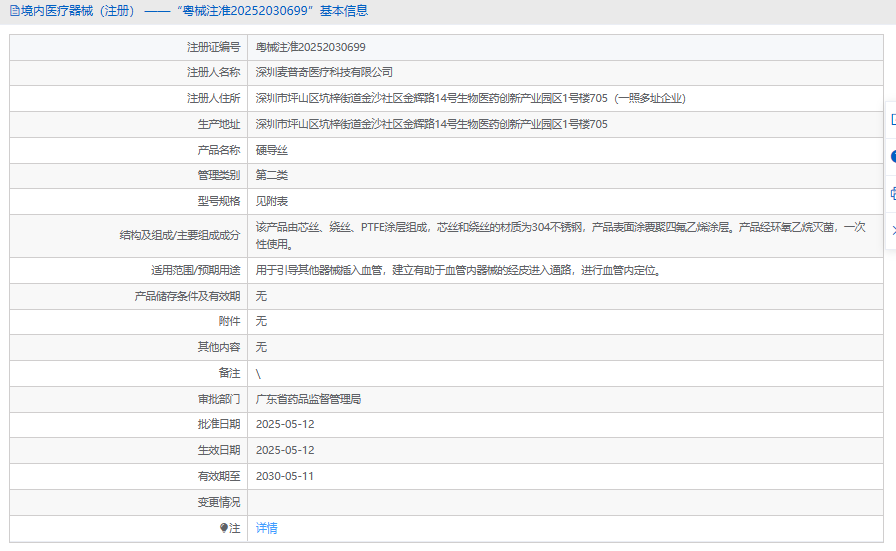Screen dimensions: 896x551
Task: Click the 生产地址 row label
Action: click(219, 124)
